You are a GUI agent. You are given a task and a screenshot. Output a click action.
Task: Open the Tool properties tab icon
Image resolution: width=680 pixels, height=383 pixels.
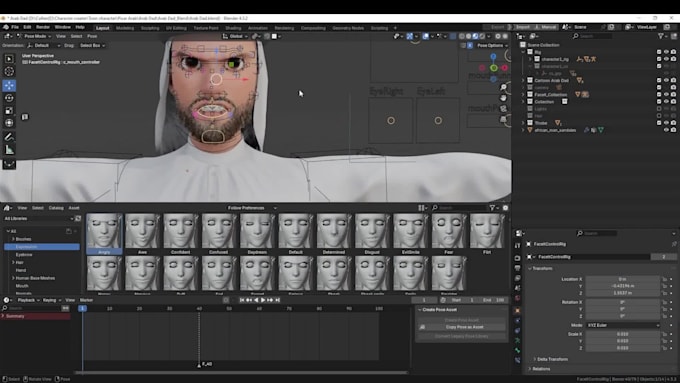click(517, 246)
